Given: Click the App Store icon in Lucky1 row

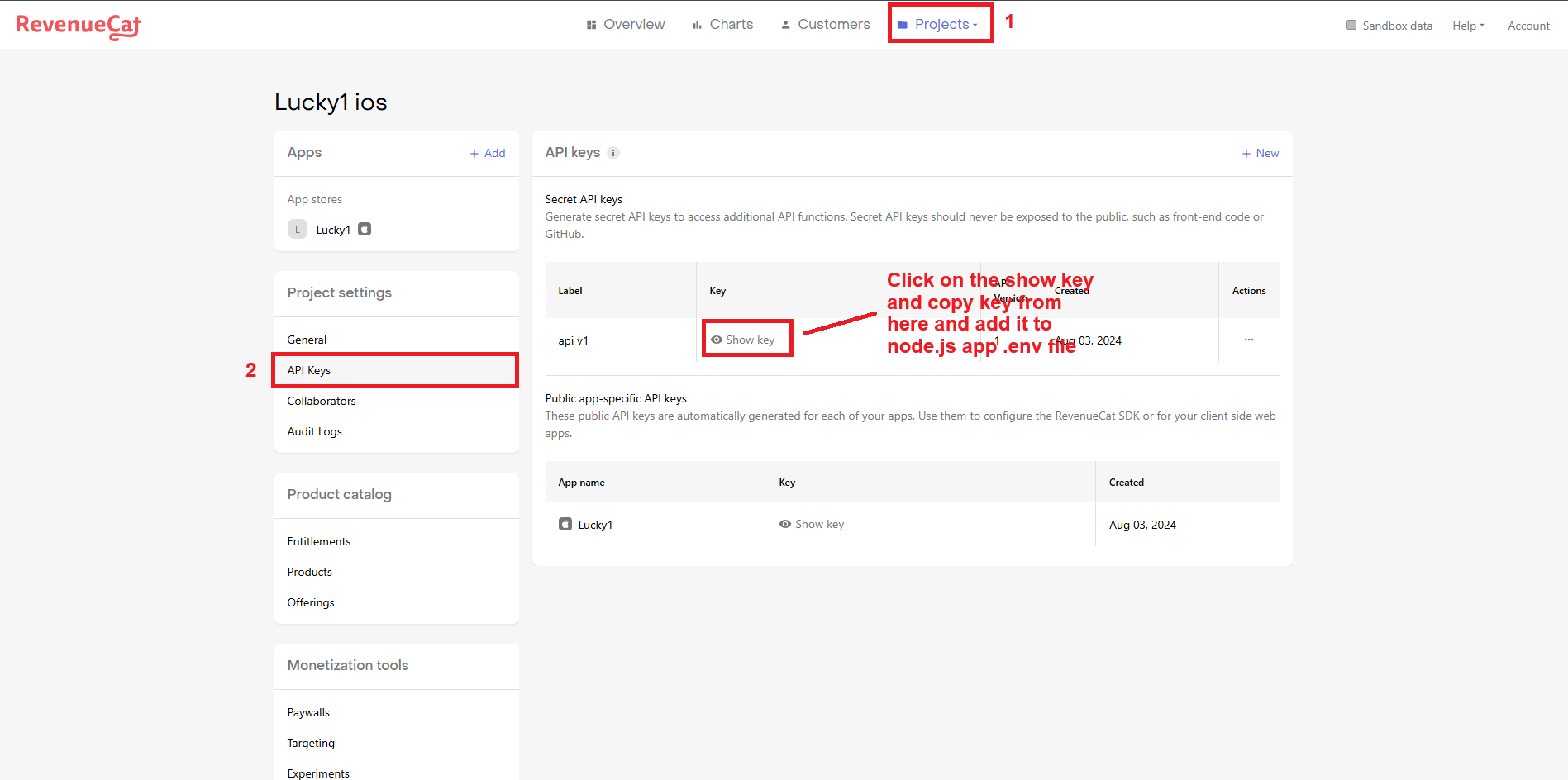Looking at the screenshot, I should pyautogui.click(x=565, y=525).
